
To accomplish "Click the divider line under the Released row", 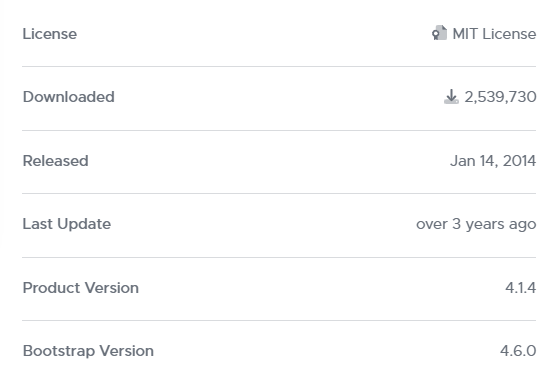I will click(x=279, y=194).
